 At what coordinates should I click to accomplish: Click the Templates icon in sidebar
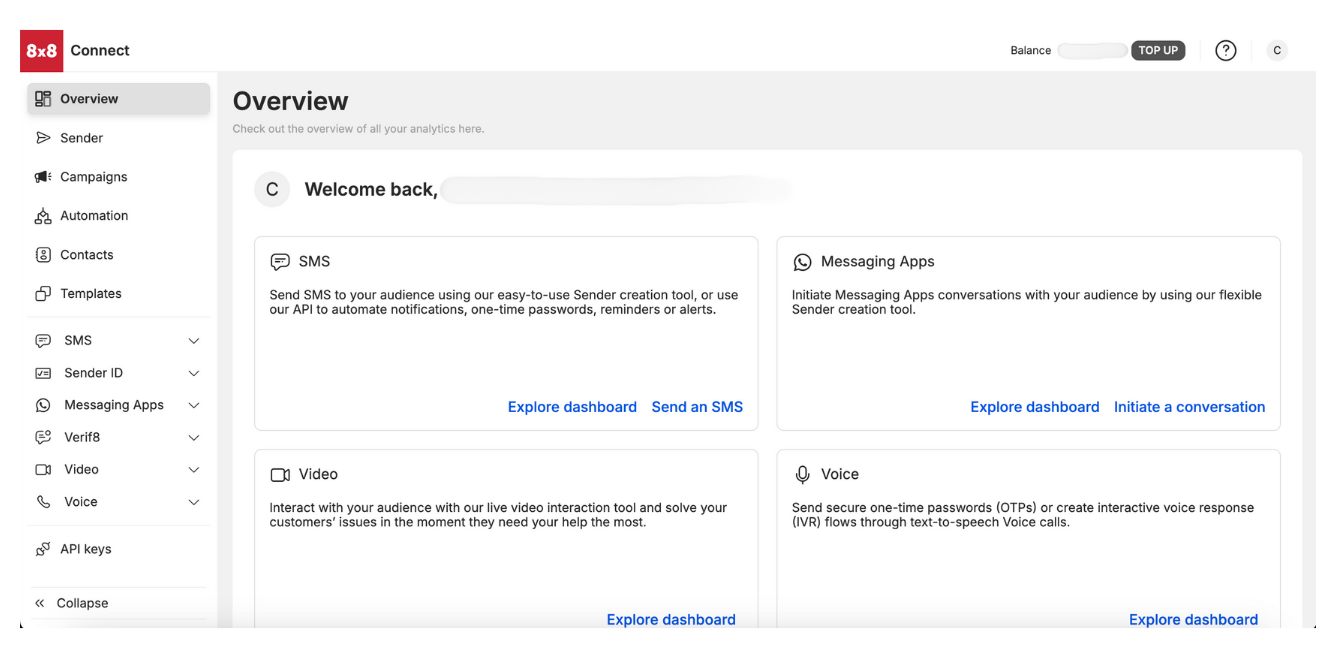point(43,294)
